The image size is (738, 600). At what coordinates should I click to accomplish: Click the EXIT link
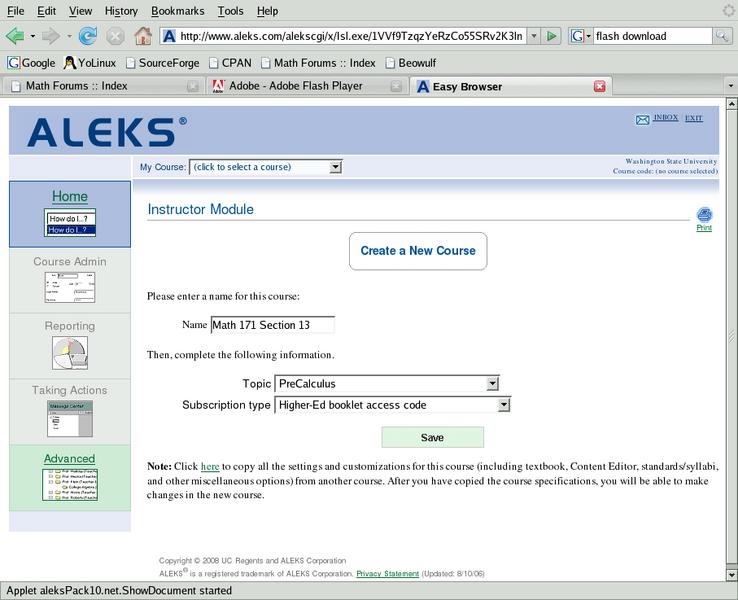(693, 118)
